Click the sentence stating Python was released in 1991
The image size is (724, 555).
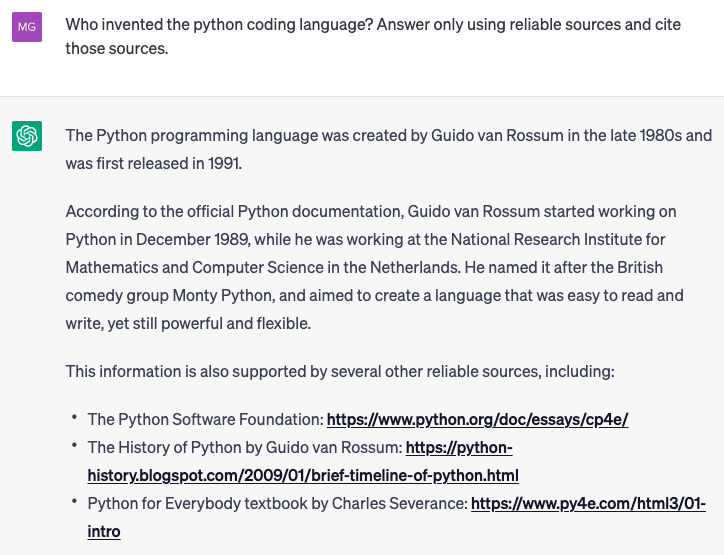(389, 149)
